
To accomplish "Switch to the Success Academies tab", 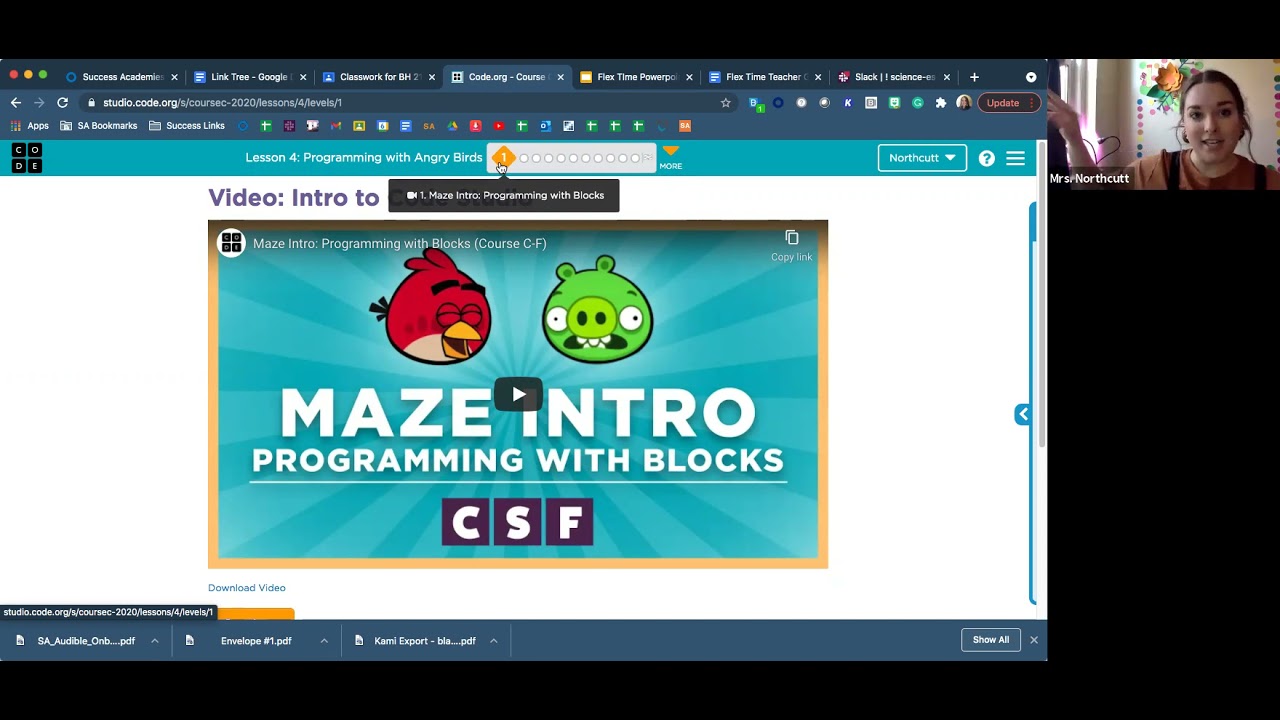I will (122, 77).
